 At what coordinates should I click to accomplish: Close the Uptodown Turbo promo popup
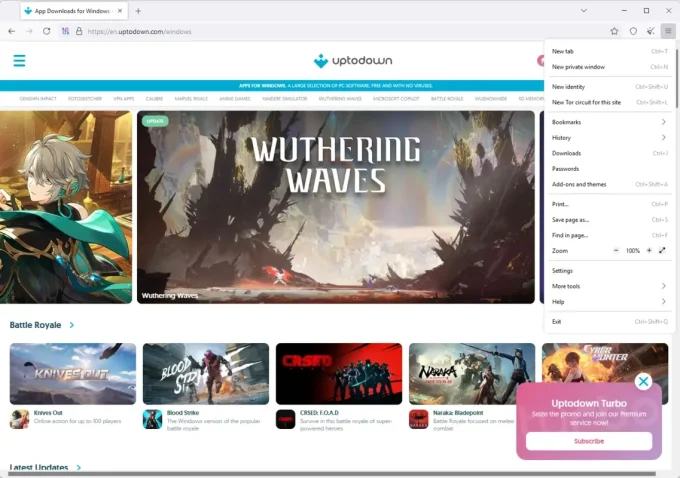coord(643,381)
